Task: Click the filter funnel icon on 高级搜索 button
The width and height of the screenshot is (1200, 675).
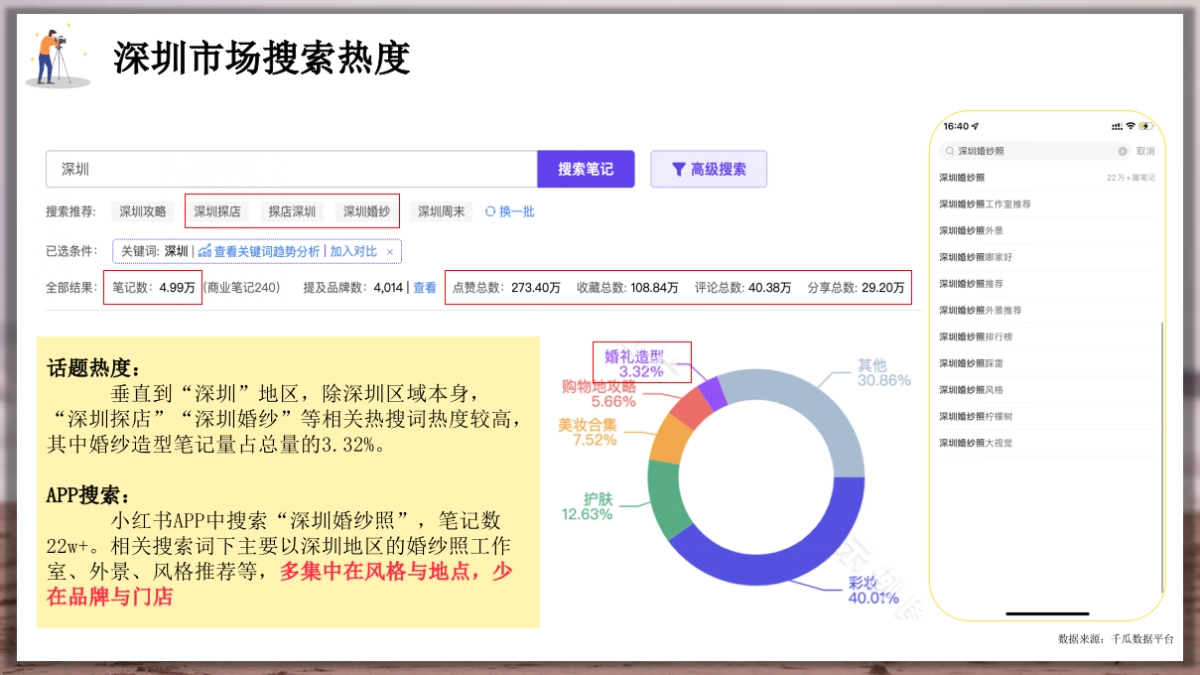Action: [x=680, y=168]
